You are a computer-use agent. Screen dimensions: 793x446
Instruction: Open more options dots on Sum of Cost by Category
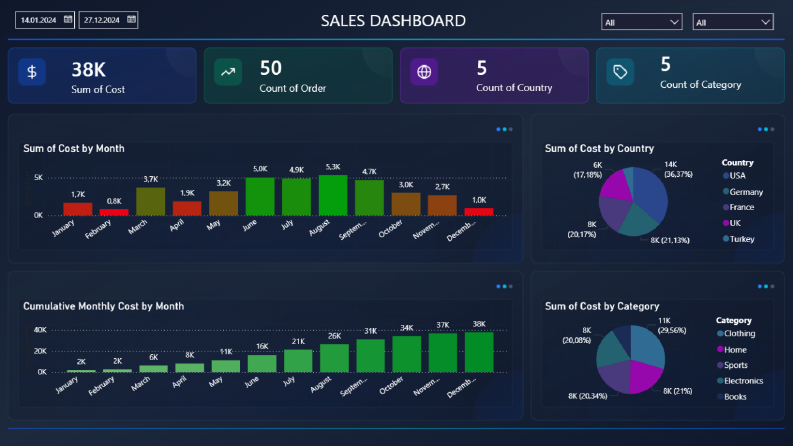766,287
